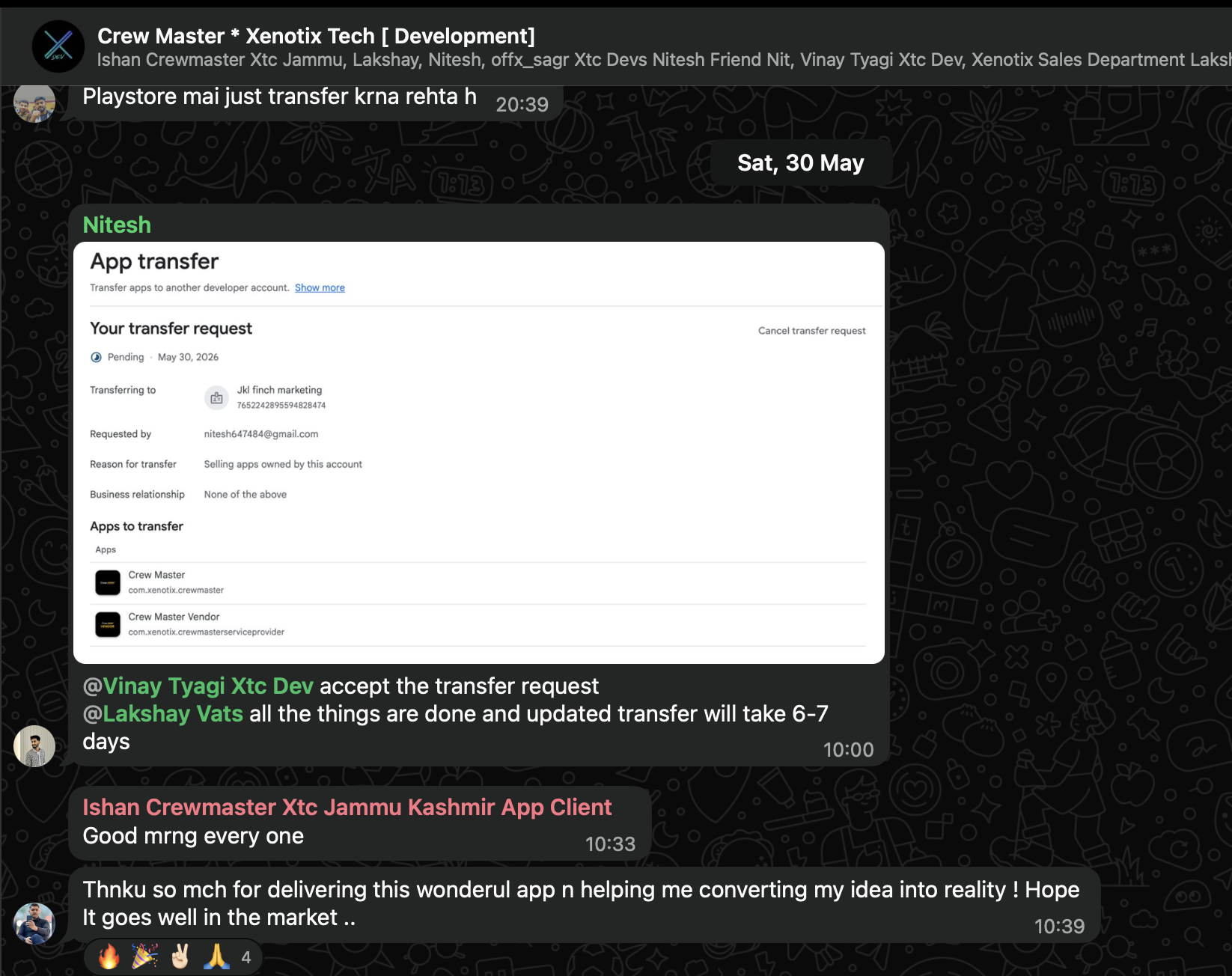The image size is (1232, 976).
Task: Open the App transfer screenshot image
Action: (479, 452)
